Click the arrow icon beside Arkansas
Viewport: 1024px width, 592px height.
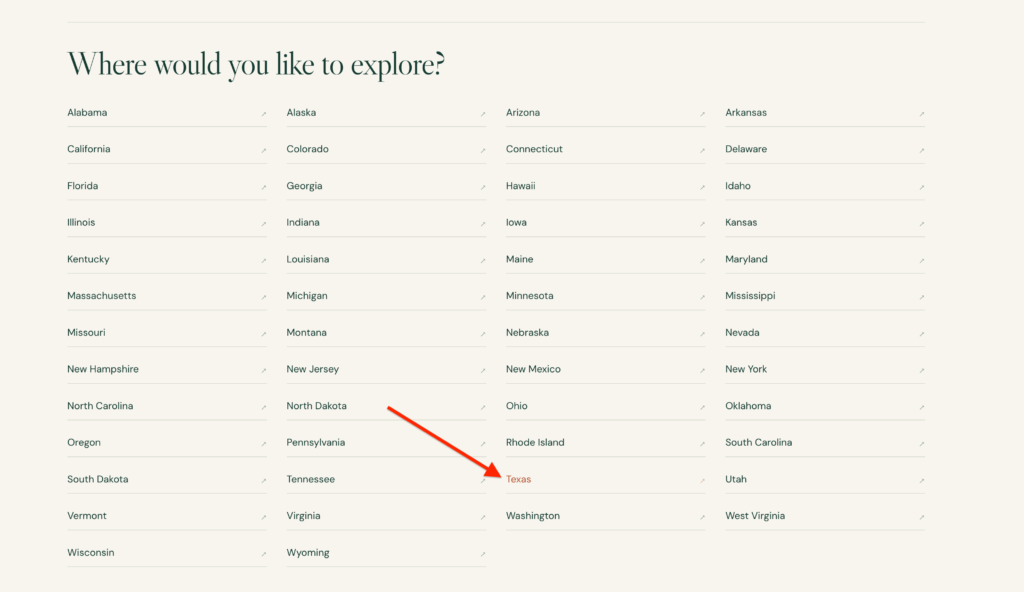[x=922, y=114]
